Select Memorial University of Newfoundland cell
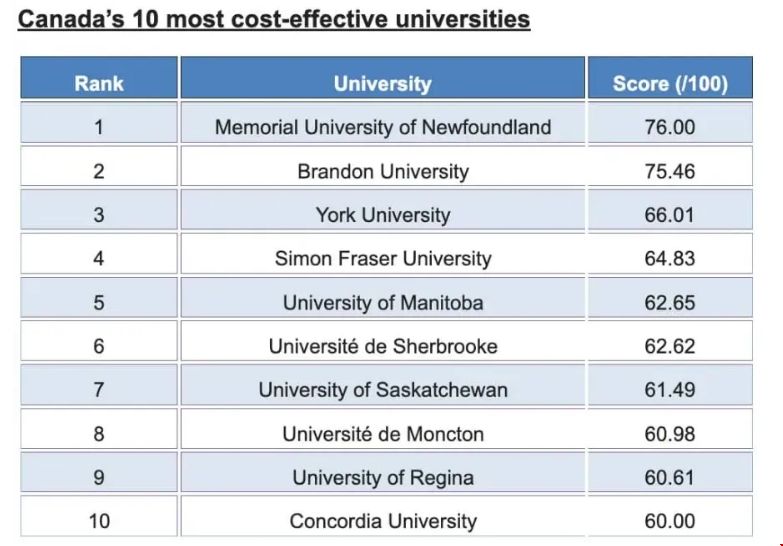 [383, 127]
